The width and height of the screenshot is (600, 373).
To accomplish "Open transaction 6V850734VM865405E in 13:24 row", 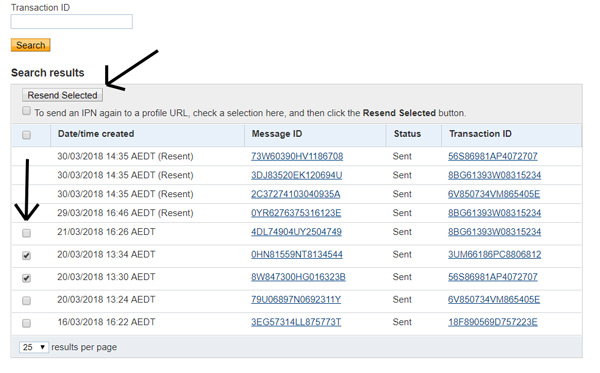I will [494, 300].
